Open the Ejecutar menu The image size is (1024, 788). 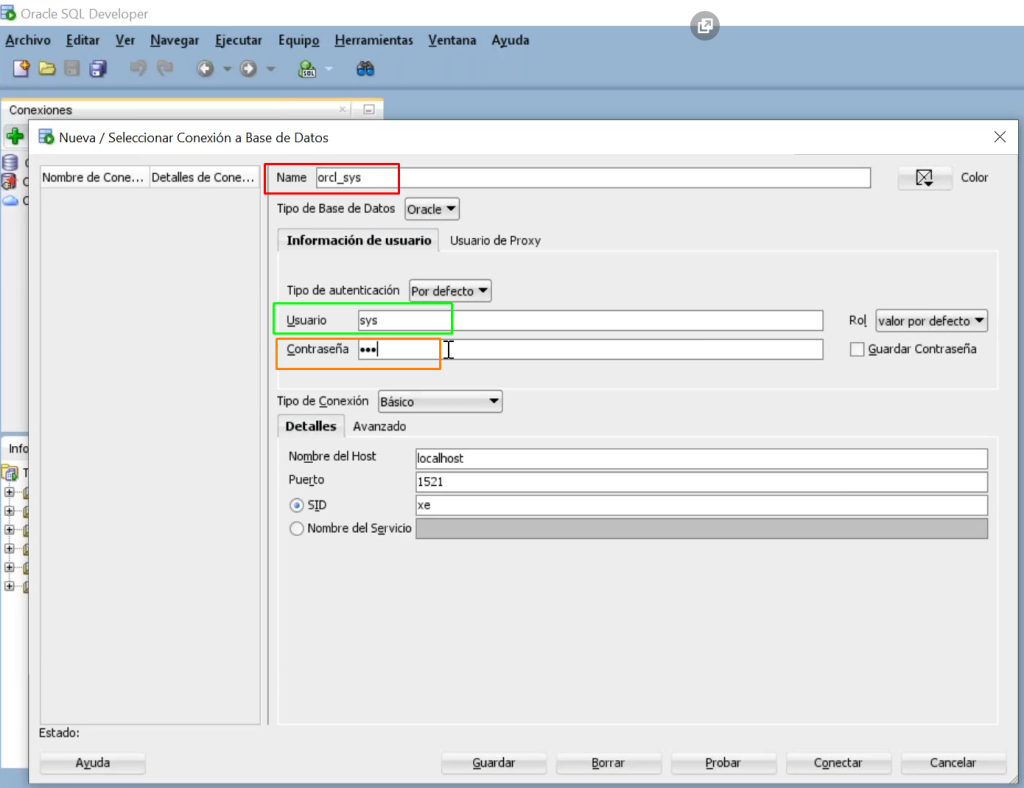(x=238, y=40)
